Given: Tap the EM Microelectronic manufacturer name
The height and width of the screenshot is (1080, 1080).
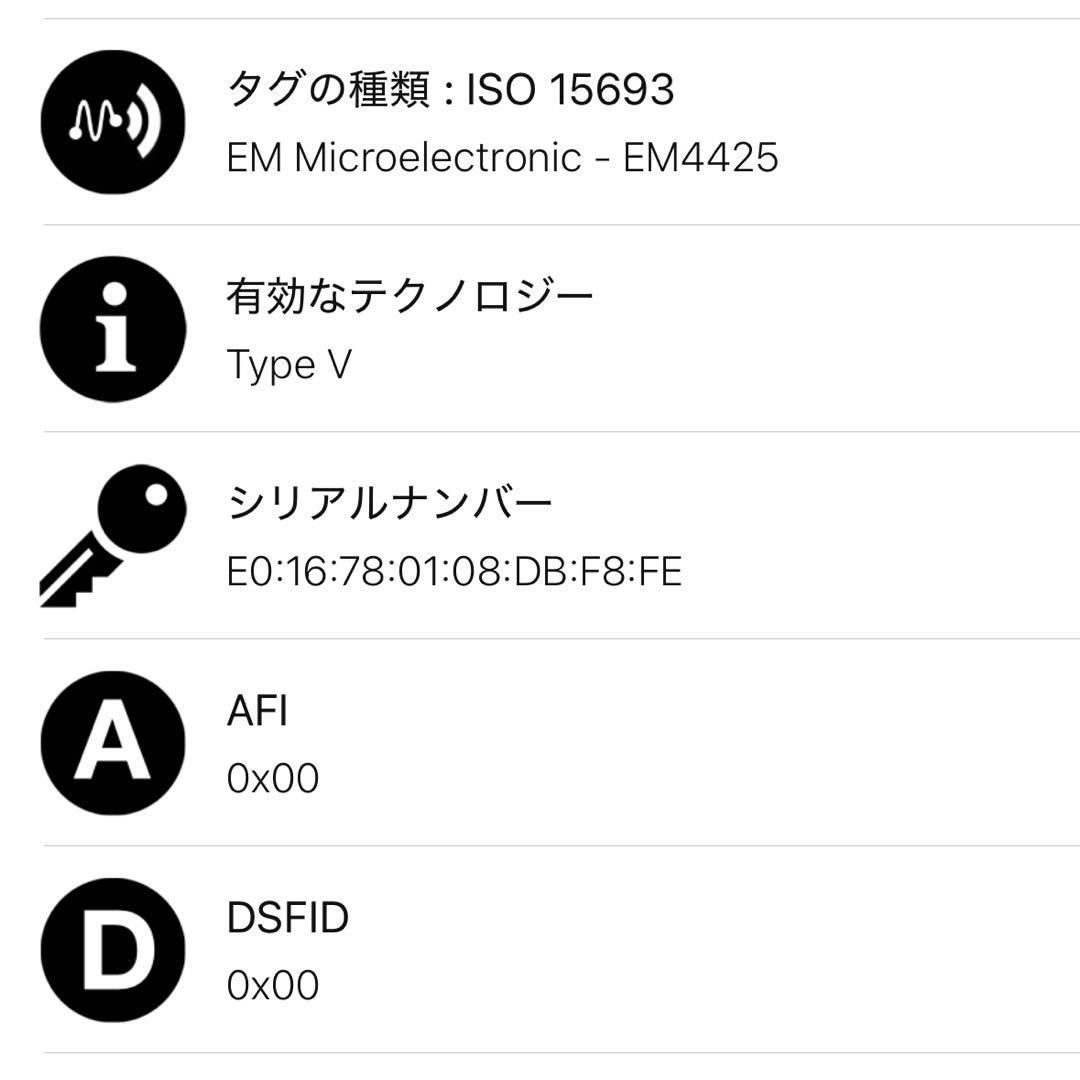Looking at the screenshot, I should tap(404, 158).
